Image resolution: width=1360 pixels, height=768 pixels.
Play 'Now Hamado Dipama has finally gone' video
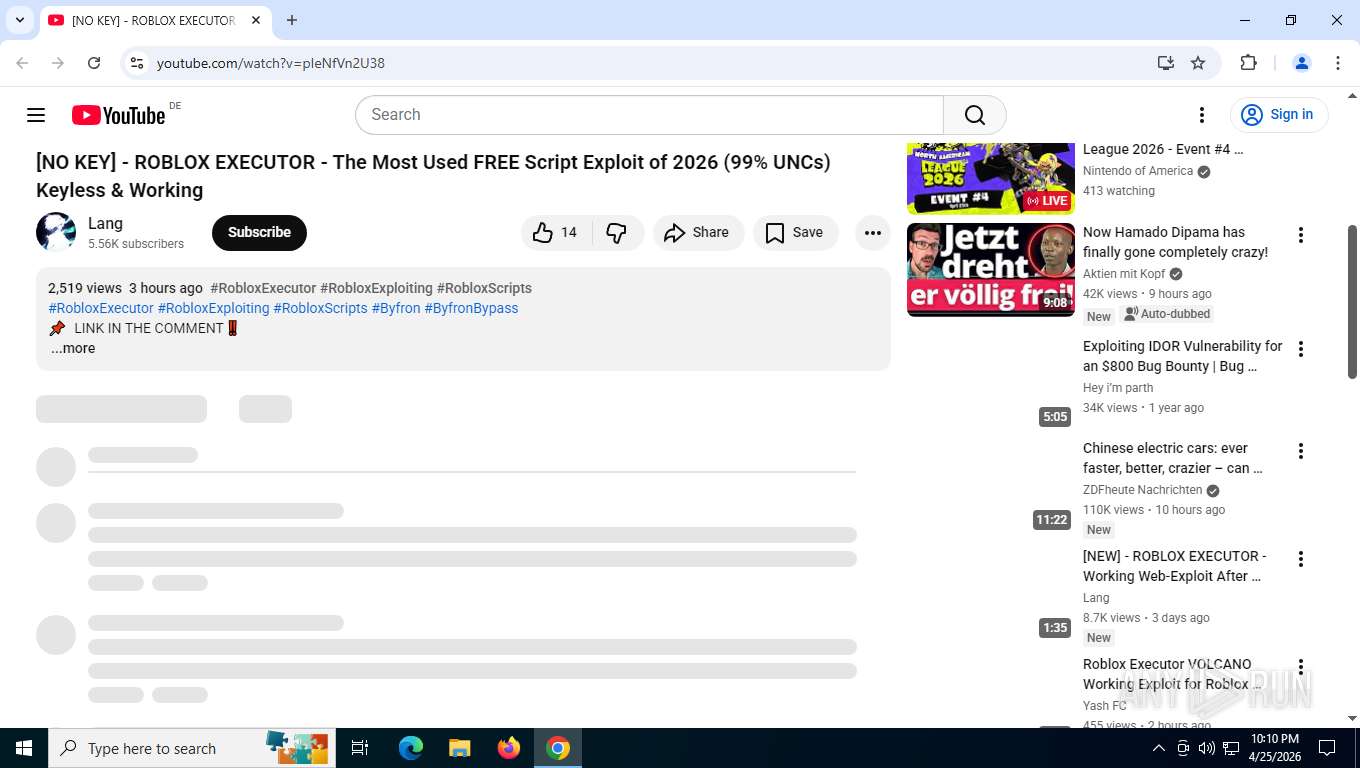(x=1175, y=242)
